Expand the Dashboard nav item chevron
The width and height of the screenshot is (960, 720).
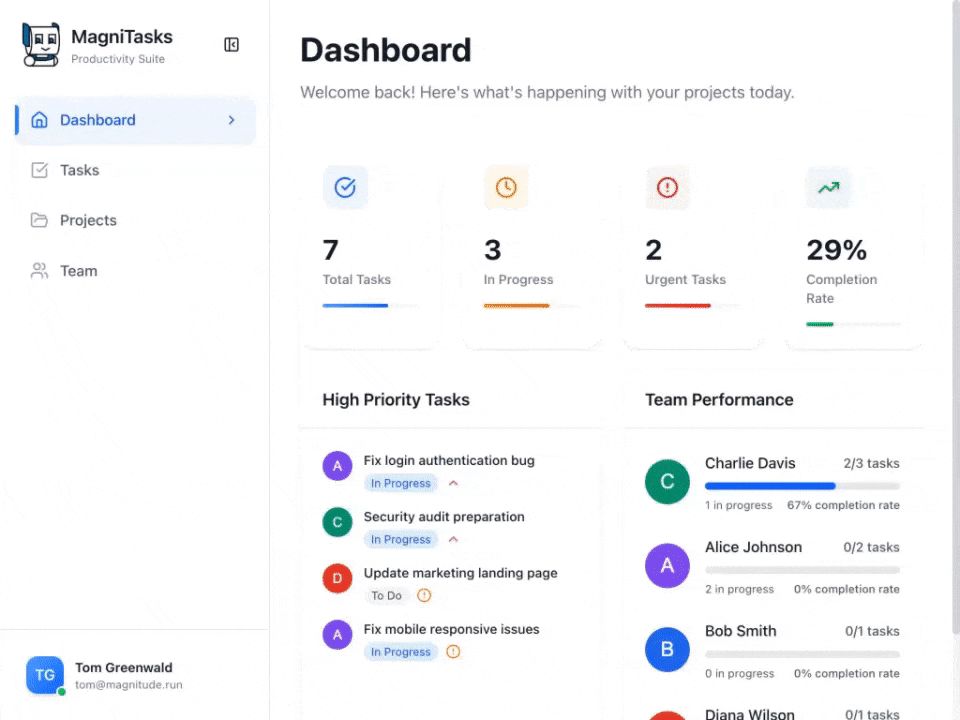231,119
